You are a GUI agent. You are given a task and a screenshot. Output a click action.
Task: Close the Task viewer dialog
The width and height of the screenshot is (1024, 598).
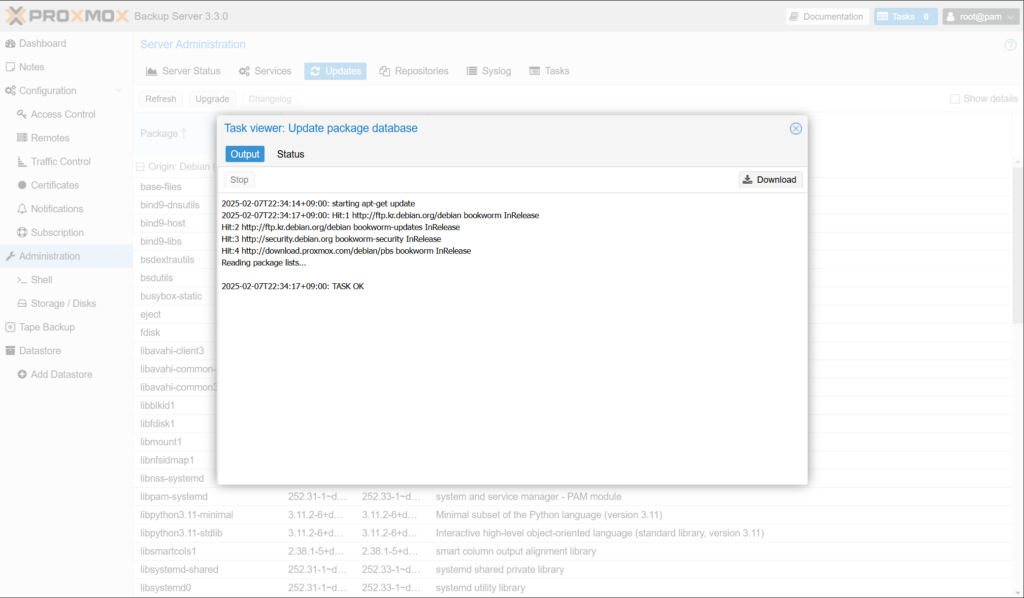click(x=796, y=128)
